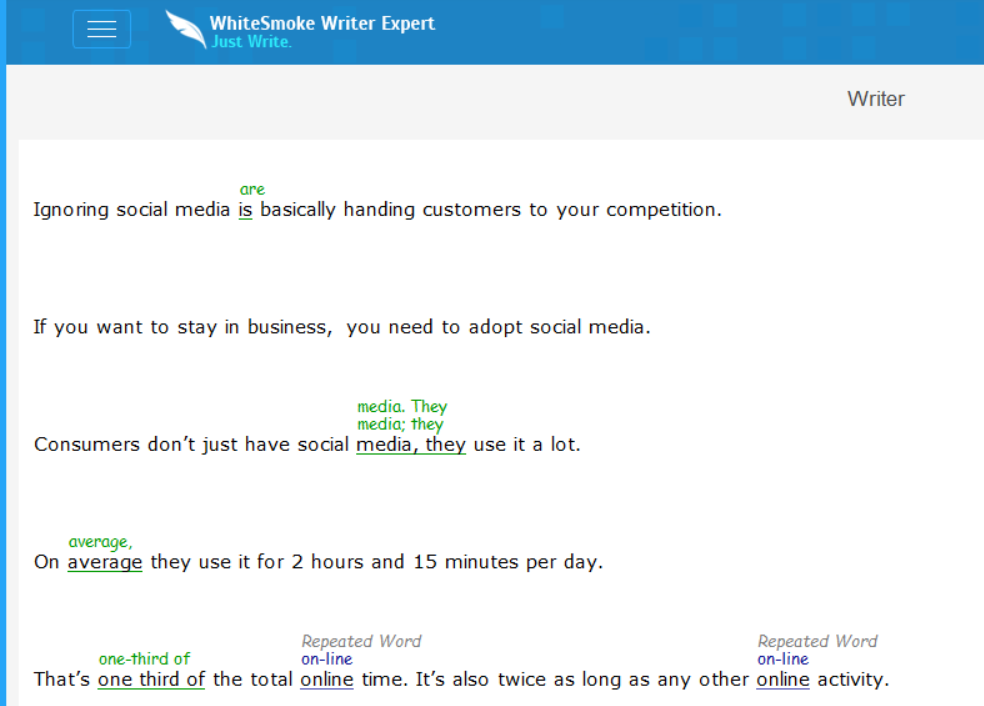Click the word 'Consumers'

click(x=87, y=444)
